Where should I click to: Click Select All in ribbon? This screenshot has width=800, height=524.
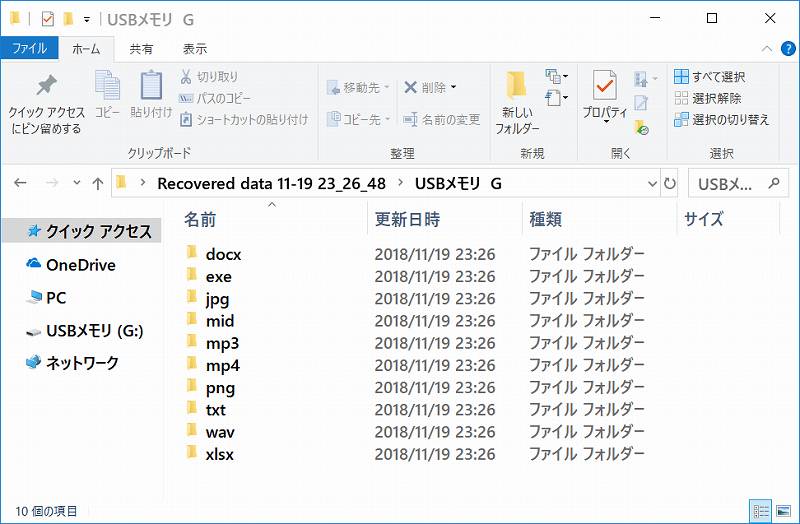click(x=709, y=77)
